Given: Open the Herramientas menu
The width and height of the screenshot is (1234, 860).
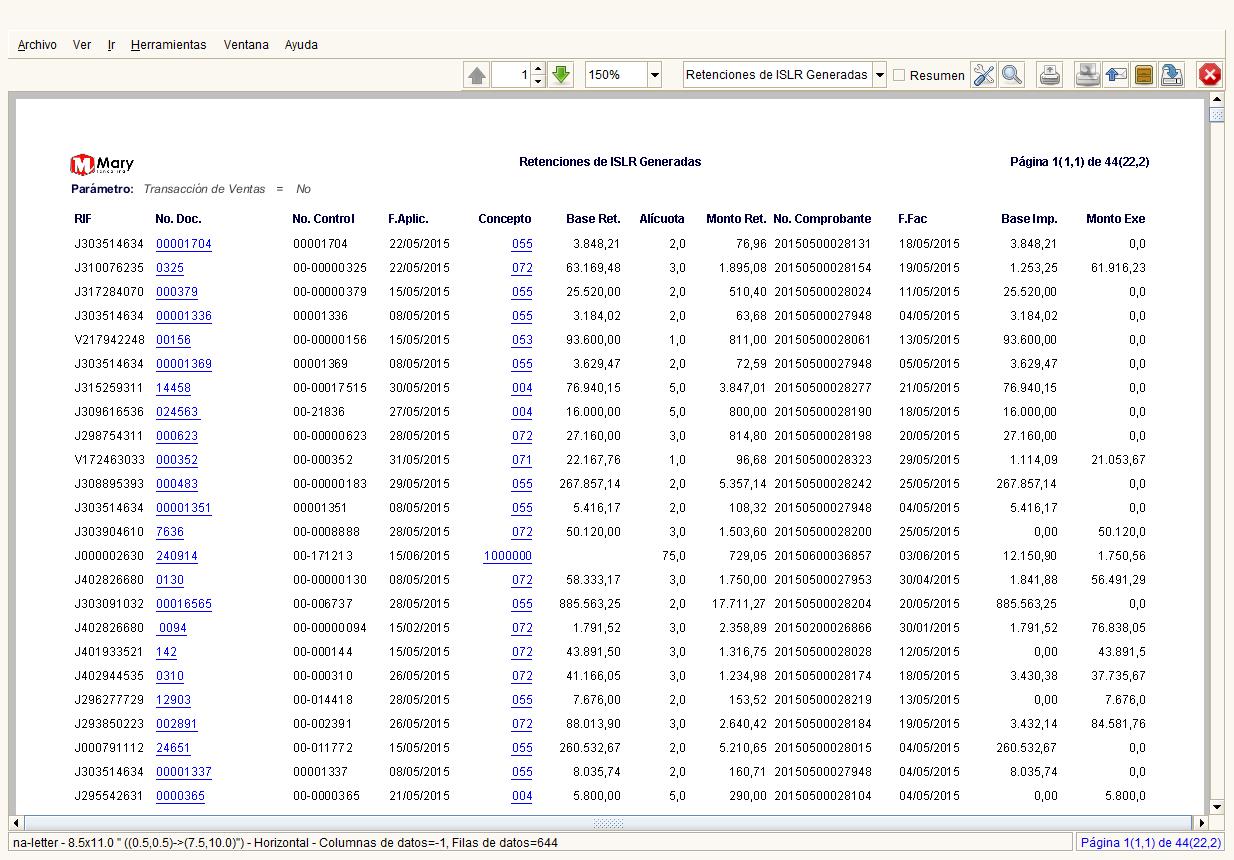Looking at the screenshot, I should click(168, 45).
